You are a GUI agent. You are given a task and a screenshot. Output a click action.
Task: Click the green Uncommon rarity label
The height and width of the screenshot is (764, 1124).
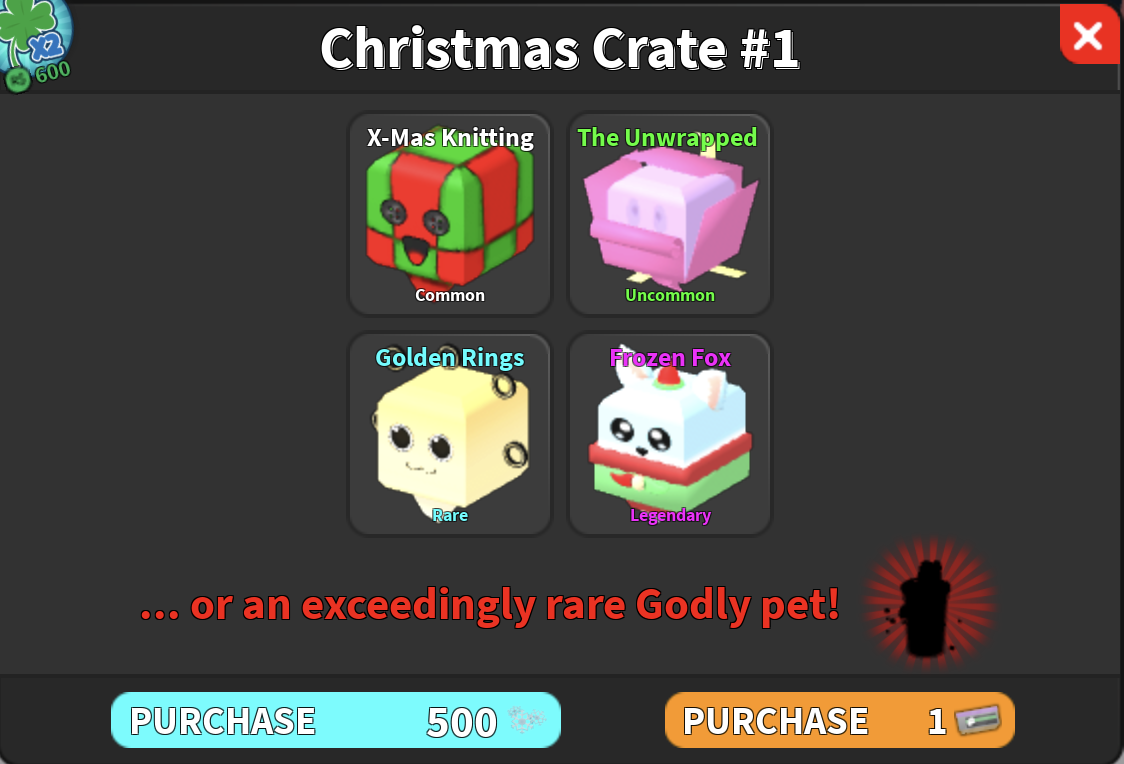670,295
